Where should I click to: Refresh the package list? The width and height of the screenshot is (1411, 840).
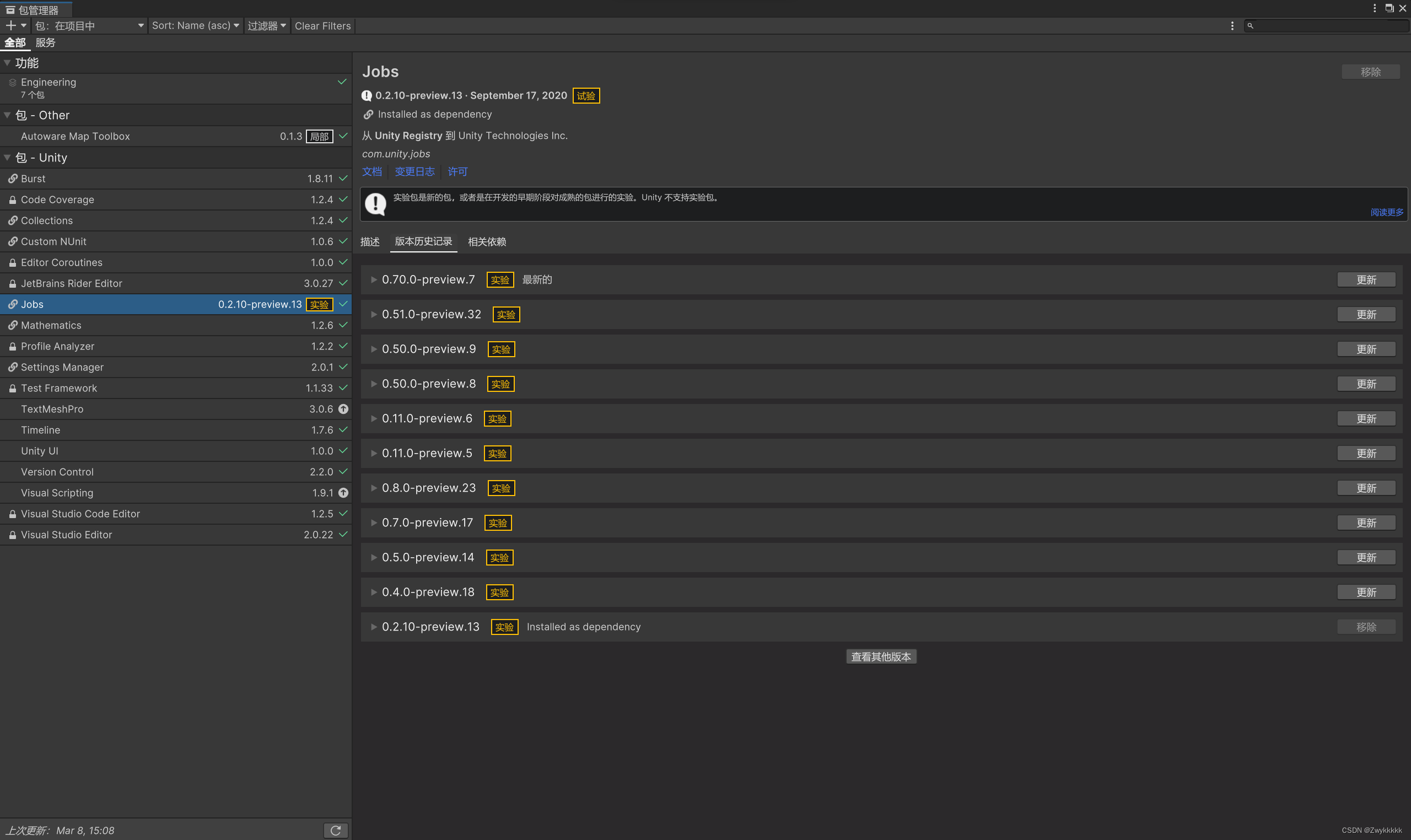[336, 830]
